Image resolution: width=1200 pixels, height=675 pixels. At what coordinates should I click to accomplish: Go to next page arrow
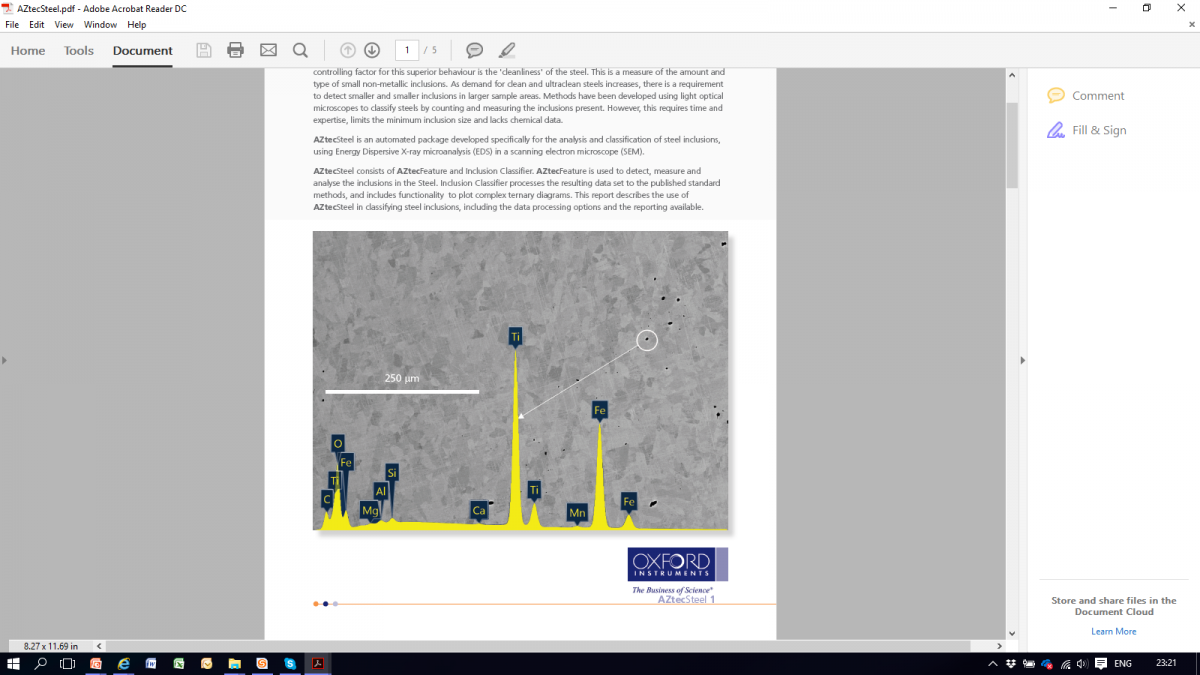pos(372,50)
